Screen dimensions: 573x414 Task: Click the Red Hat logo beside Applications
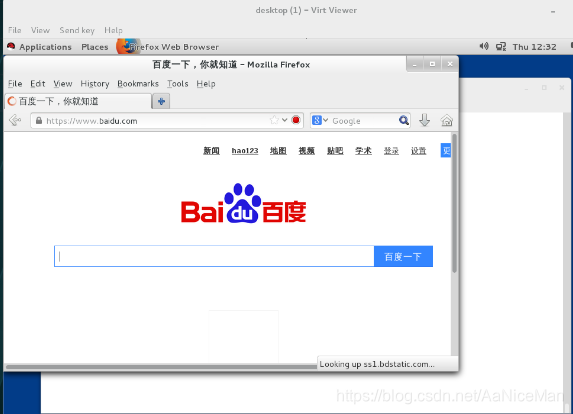[11, 46]
